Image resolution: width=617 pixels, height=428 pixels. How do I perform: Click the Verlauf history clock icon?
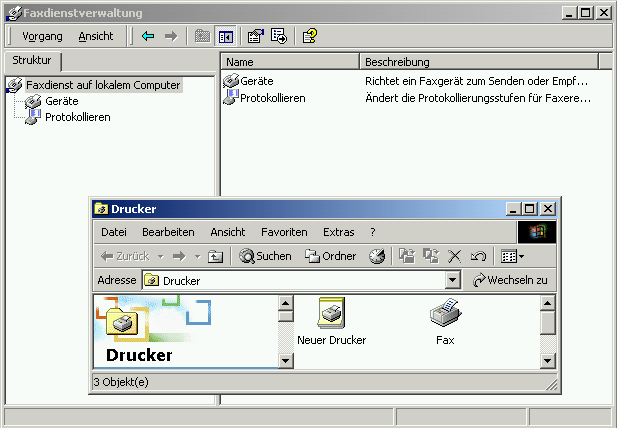coord(377,256)
